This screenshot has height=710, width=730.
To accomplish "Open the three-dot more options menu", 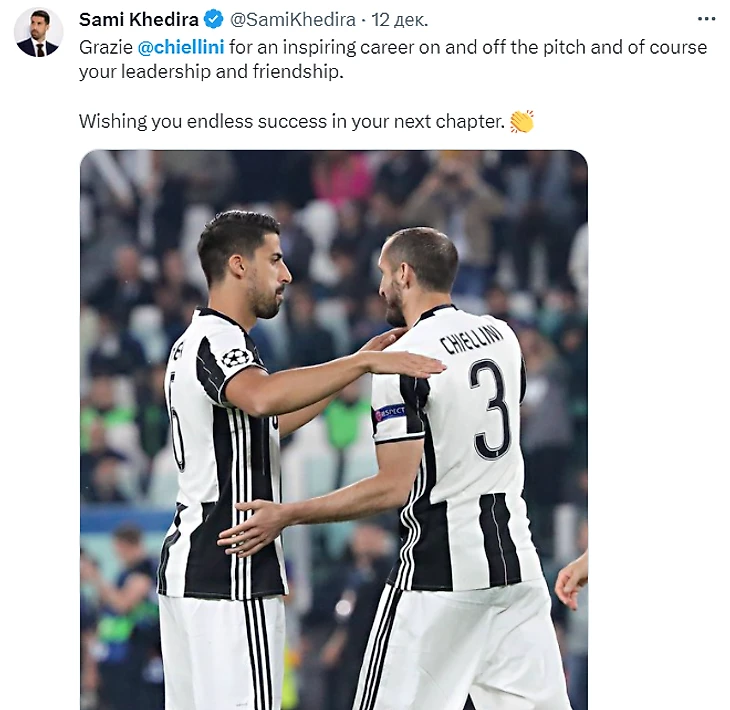I will click(706, 19).
